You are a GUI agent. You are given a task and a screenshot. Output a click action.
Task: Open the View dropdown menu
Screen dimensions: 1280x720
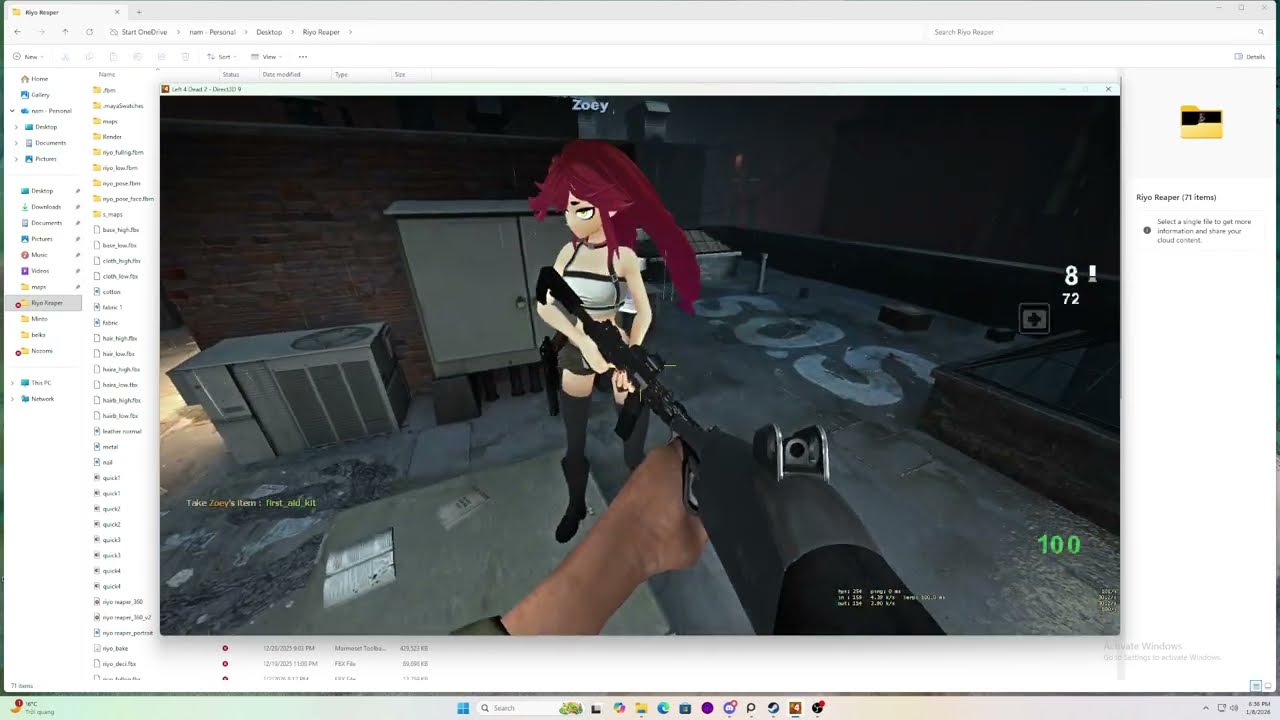click(266, 57)
